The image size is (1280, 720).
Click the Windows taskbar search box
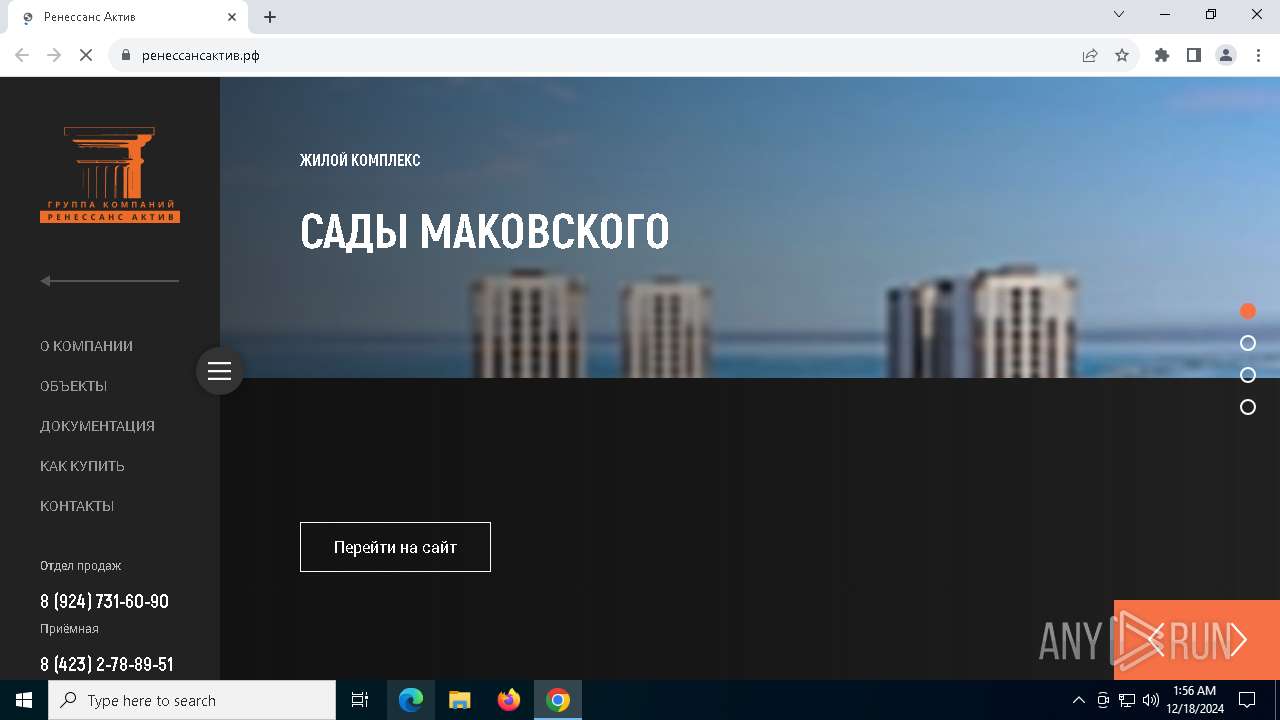[x=192, y=700]
